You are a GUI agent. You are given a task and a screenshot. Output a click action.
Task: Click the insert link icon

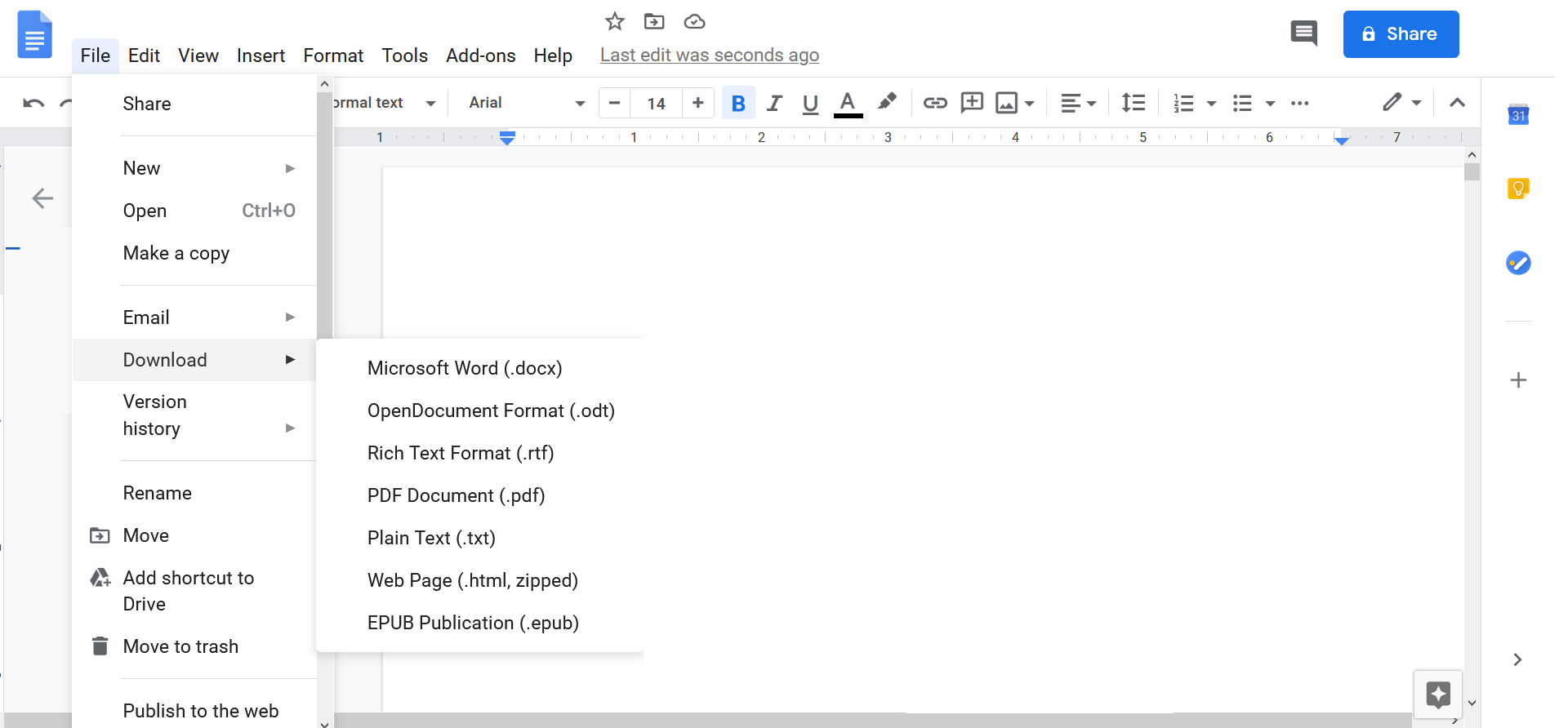[934, 103]
